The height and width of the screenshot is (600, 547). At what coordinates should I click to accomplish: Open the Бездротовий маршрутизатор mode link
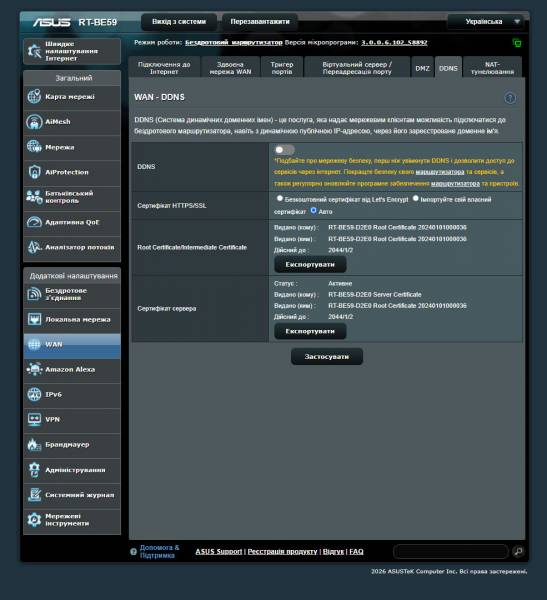click(233, 42)
